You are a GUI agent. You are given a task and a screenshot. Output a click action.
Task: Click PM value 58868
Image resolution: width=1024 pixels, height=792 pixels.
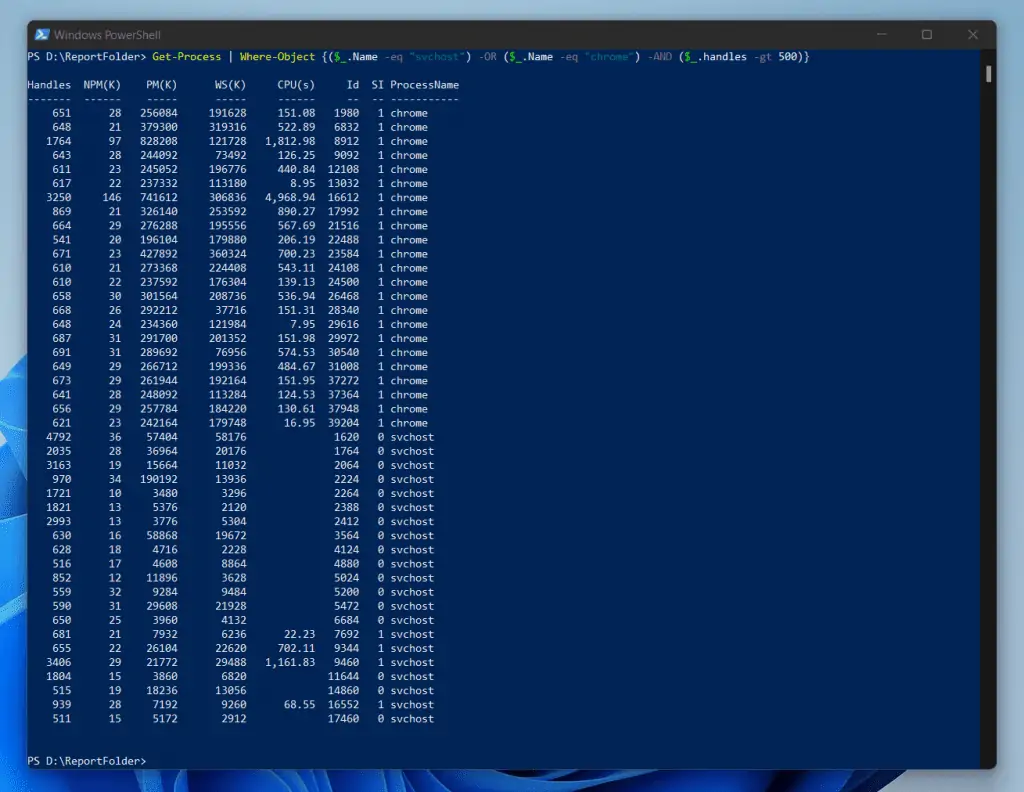162,535
